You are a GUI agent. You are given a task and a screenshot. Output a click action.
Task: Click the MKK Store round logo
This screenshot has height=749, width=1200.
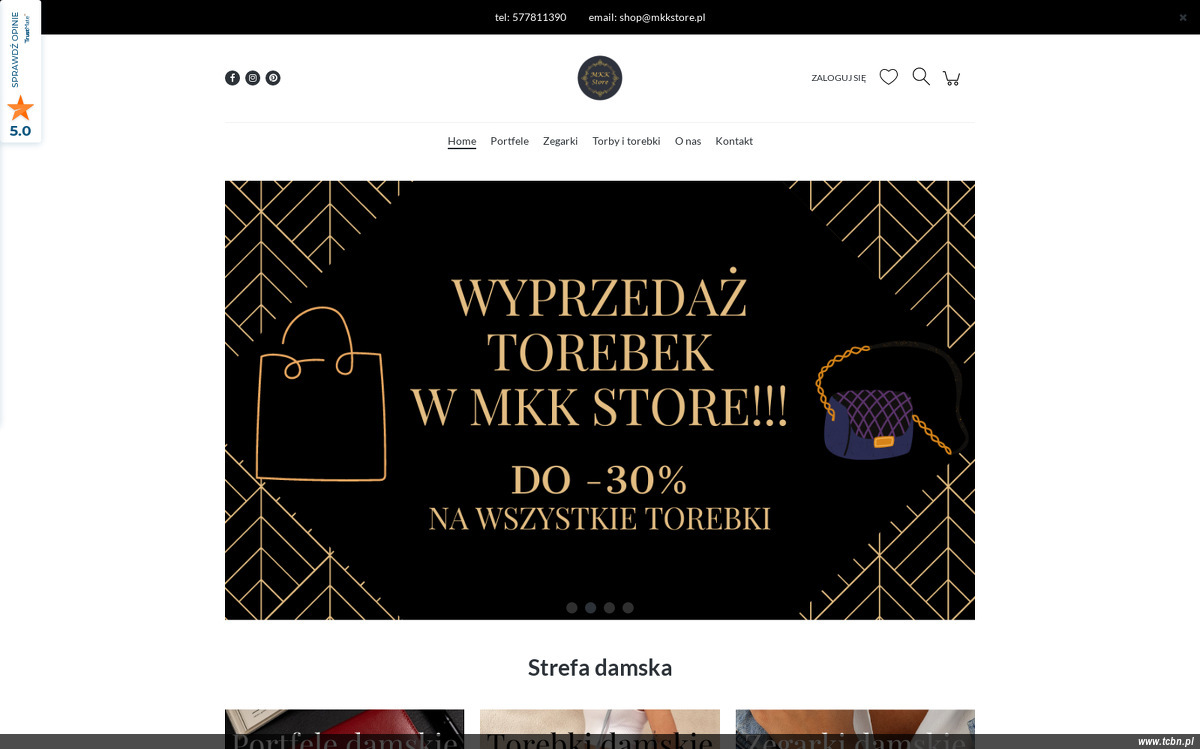[x=600, y=78]
